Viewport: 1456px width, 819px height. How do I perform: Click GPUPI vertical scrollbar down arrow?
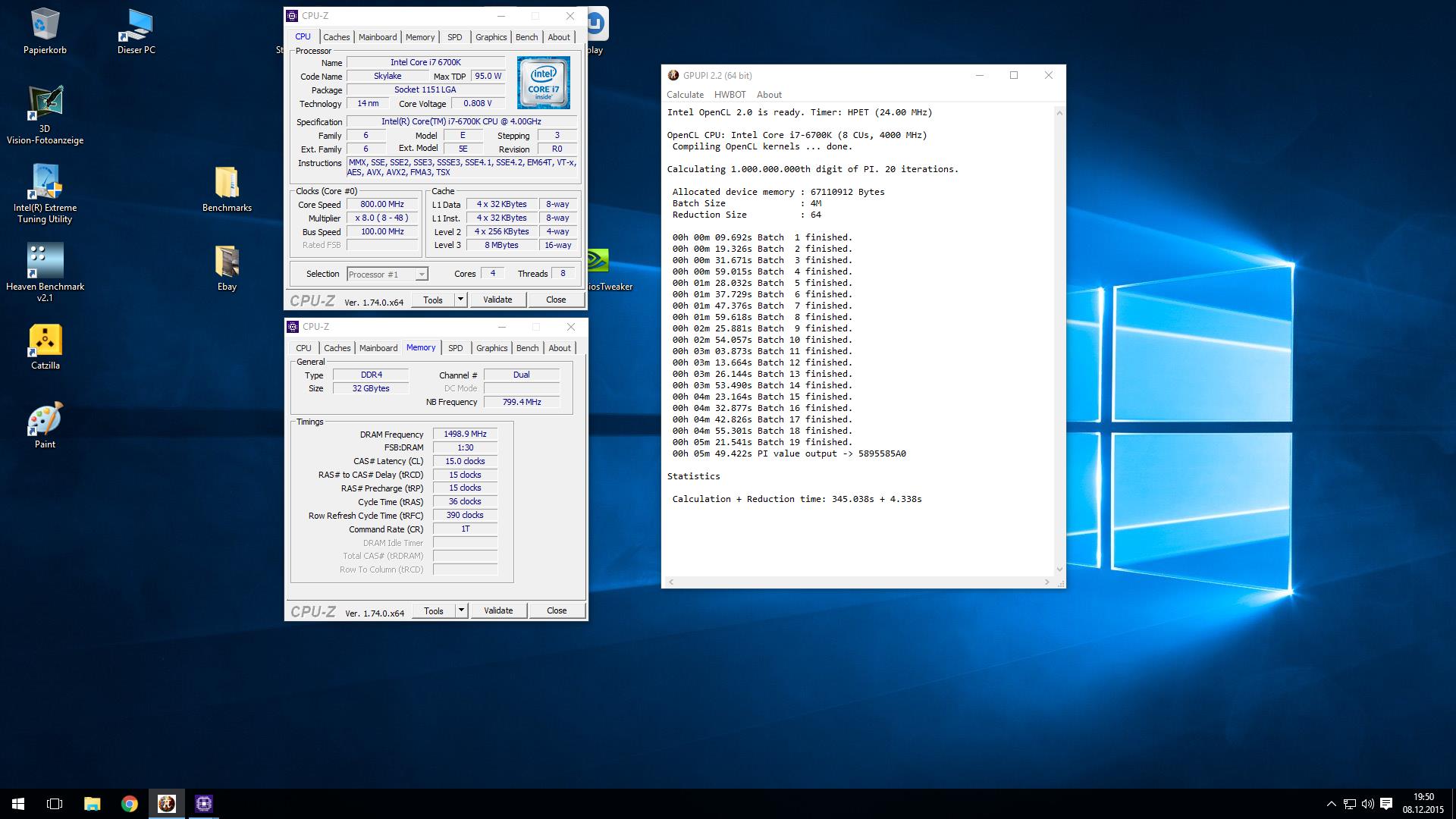1059,570
